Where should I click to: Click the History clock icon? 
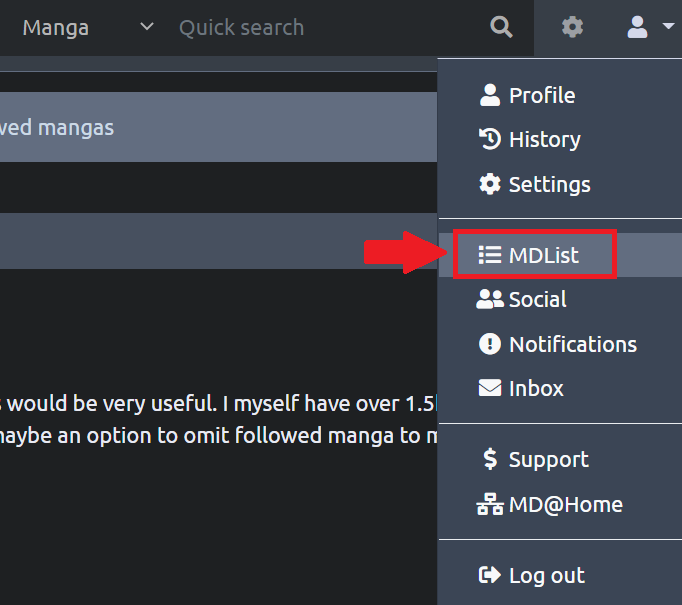tap(490, 139)
